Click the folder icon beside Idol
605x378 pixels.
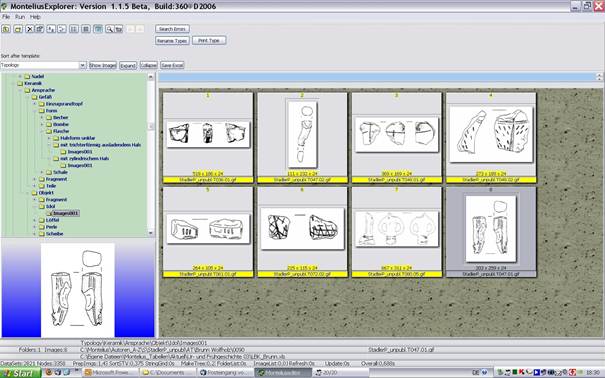41,206
